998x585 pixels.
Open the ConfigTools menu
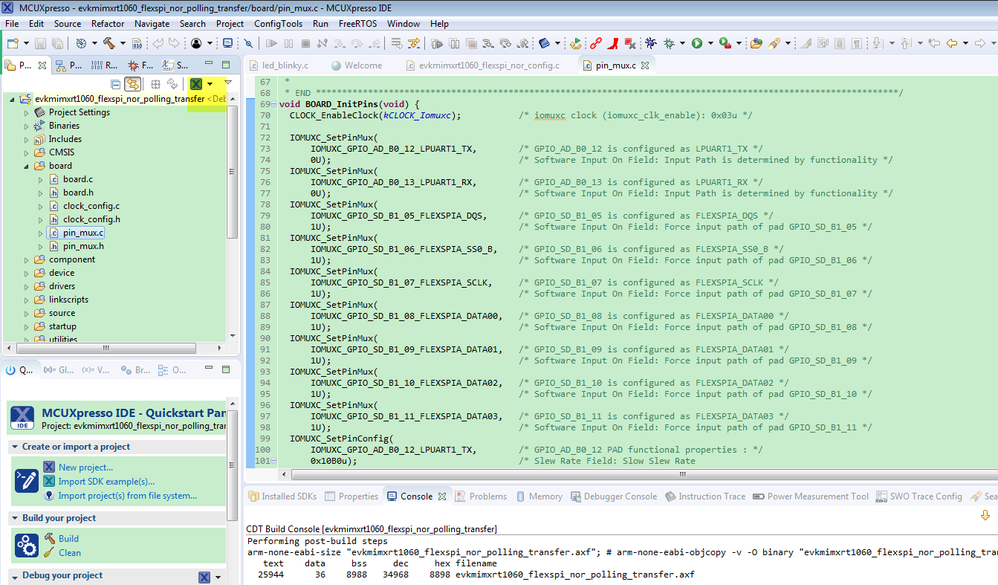pyautogui.click(x=280, y=23)
